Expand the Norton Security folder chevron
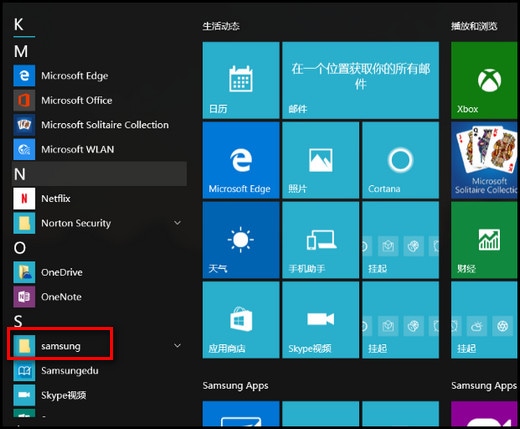 point(178,223)
